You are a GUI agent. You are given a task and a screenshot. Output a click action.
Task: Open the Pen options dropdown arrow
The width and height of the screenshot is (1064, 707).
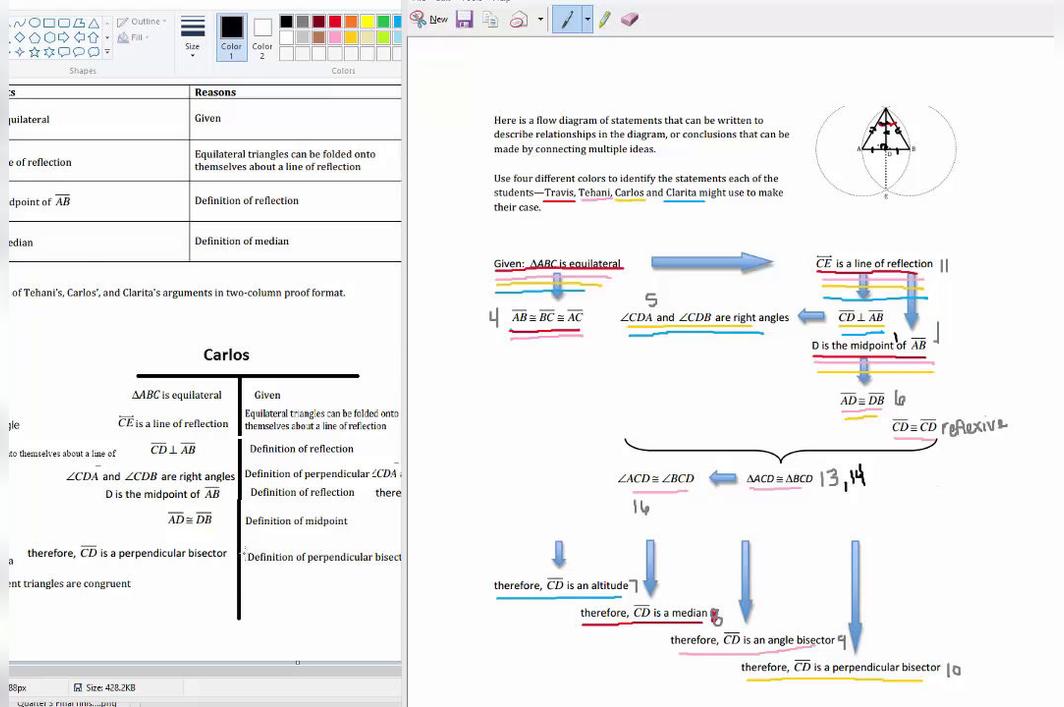click(587, 19)
